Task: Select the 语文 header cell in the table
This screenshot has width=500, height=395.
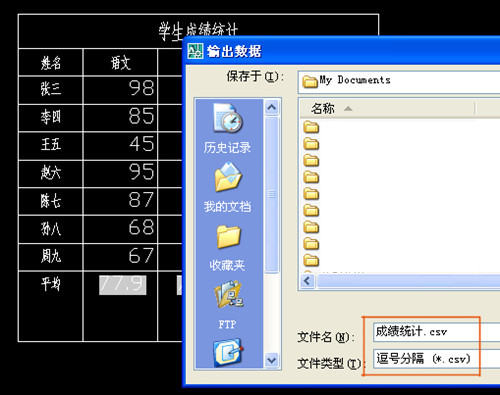Action: [x=120, y=62]
